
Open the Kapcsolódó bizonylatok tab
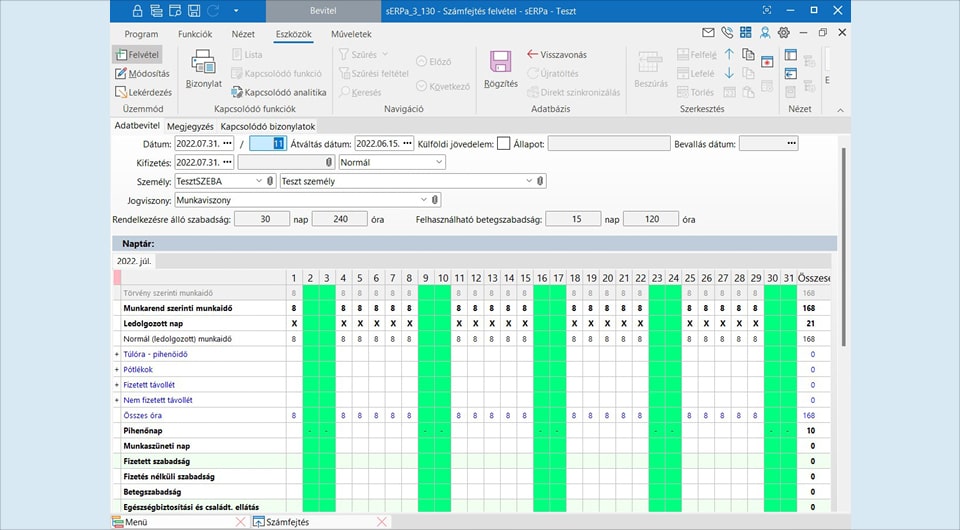(268, 127)
